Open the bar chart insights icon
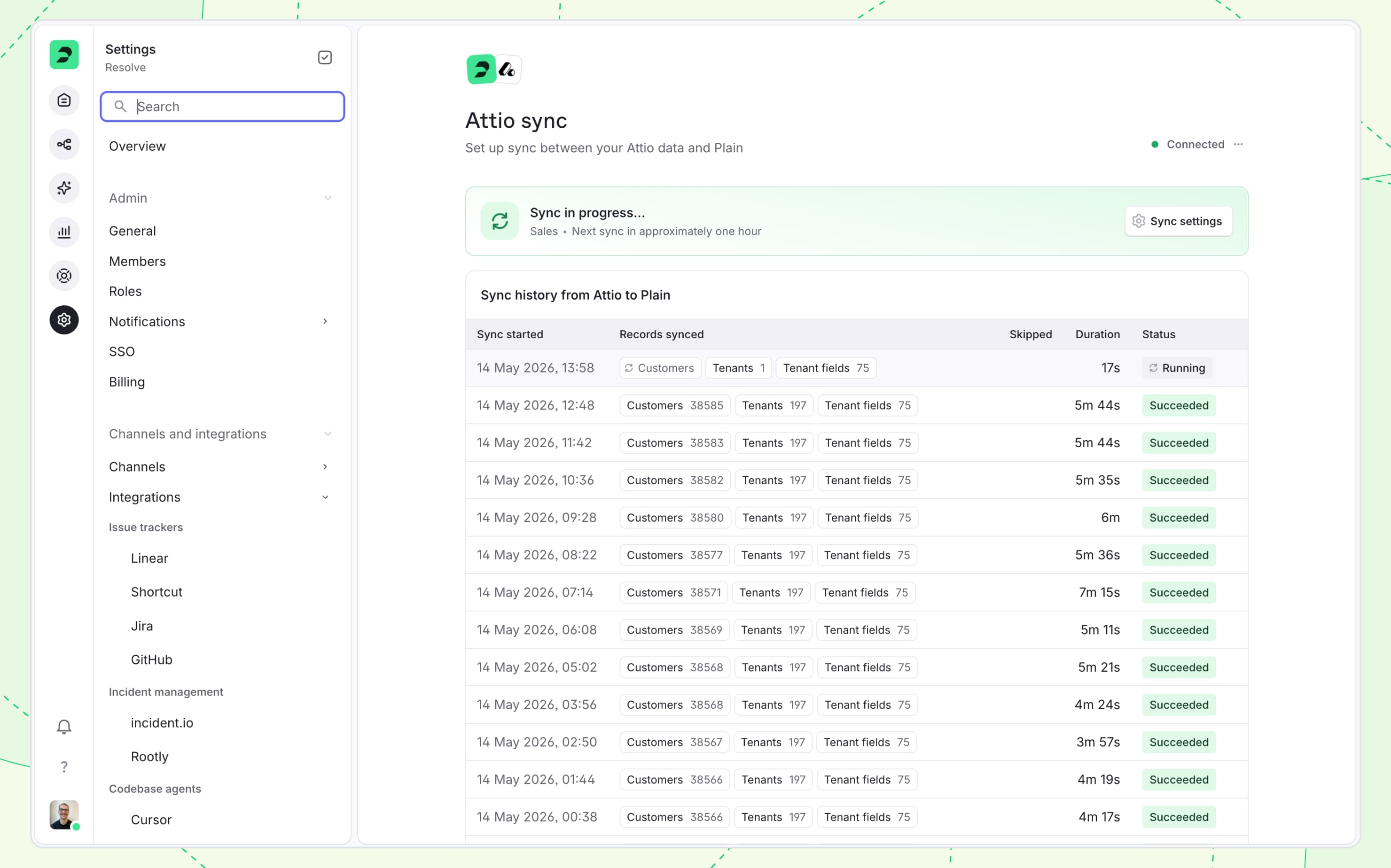1391x868 pixels. pos(64,232)
